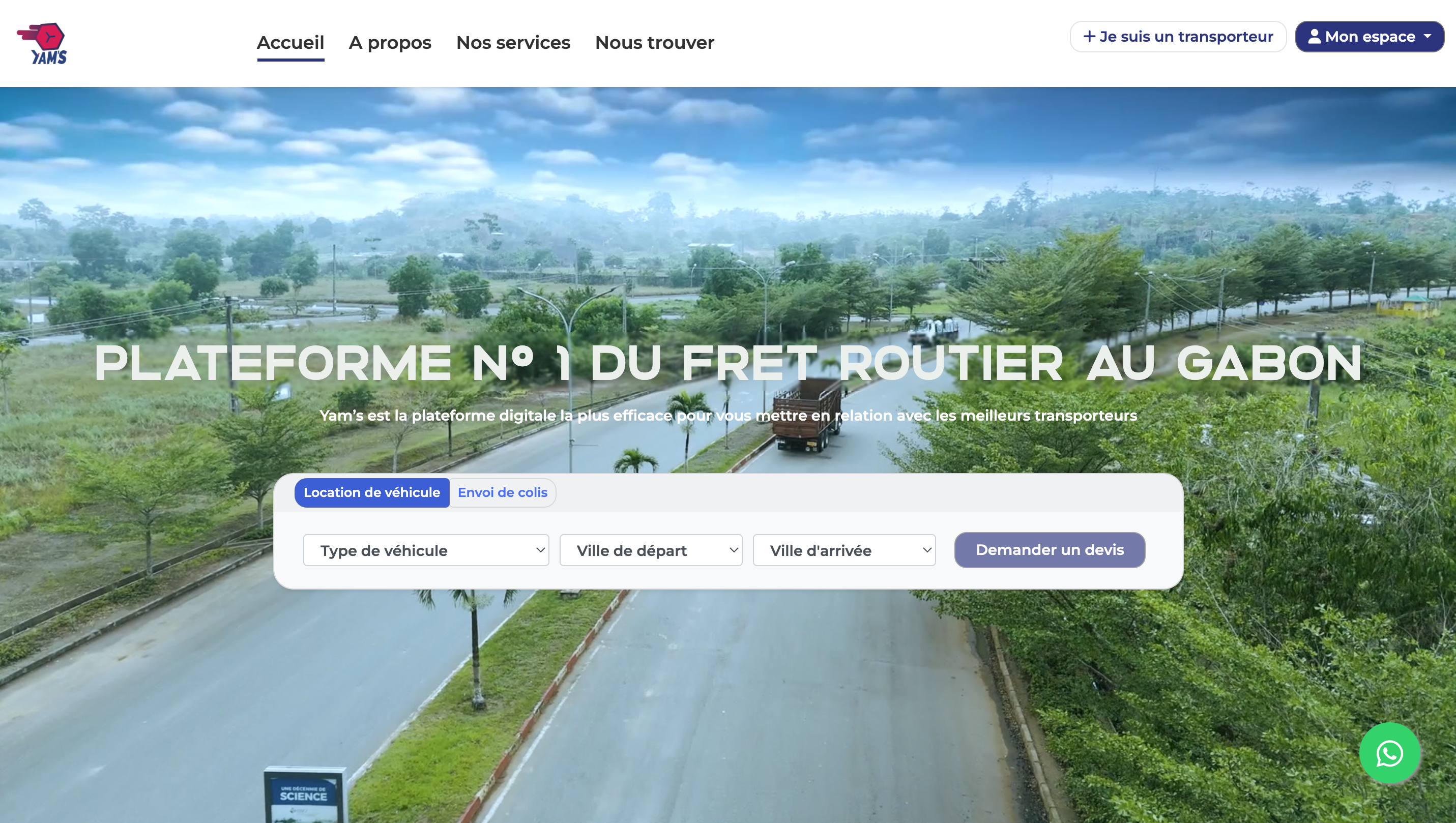Open the WhatsApp chat bubble
This screenshot has height=823, width=1456.
pos(1389,753)
